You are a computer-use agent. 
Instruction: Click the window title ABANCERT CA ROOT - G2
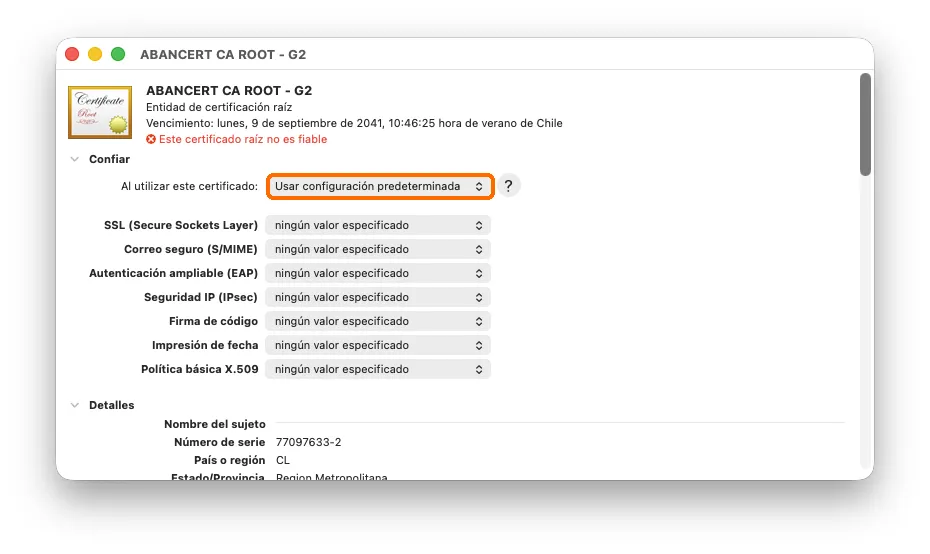click(223, 55)
